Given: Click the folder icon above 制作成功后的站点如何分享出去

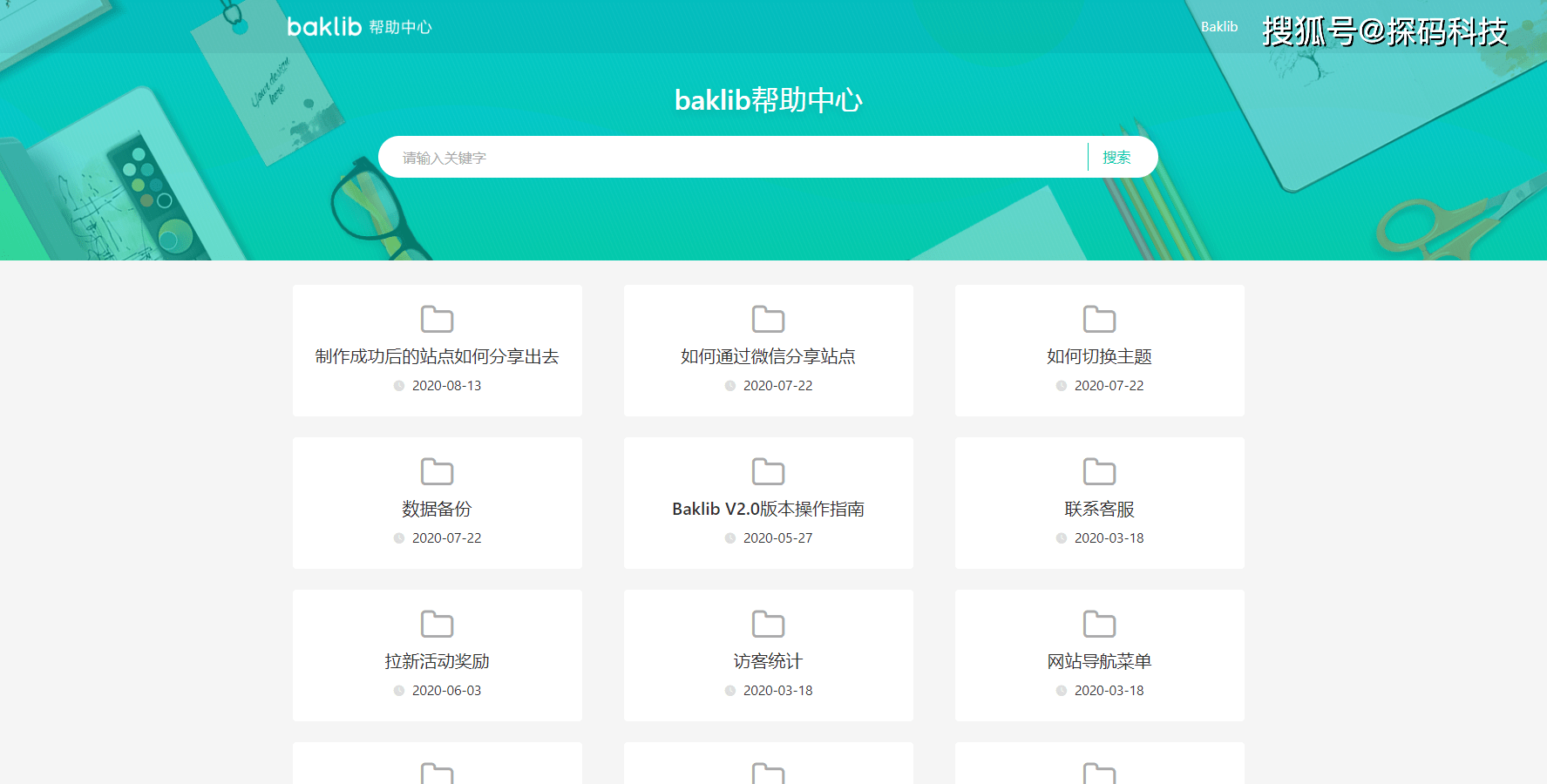Looking at the screenshot, I should (x=437, y=319).
